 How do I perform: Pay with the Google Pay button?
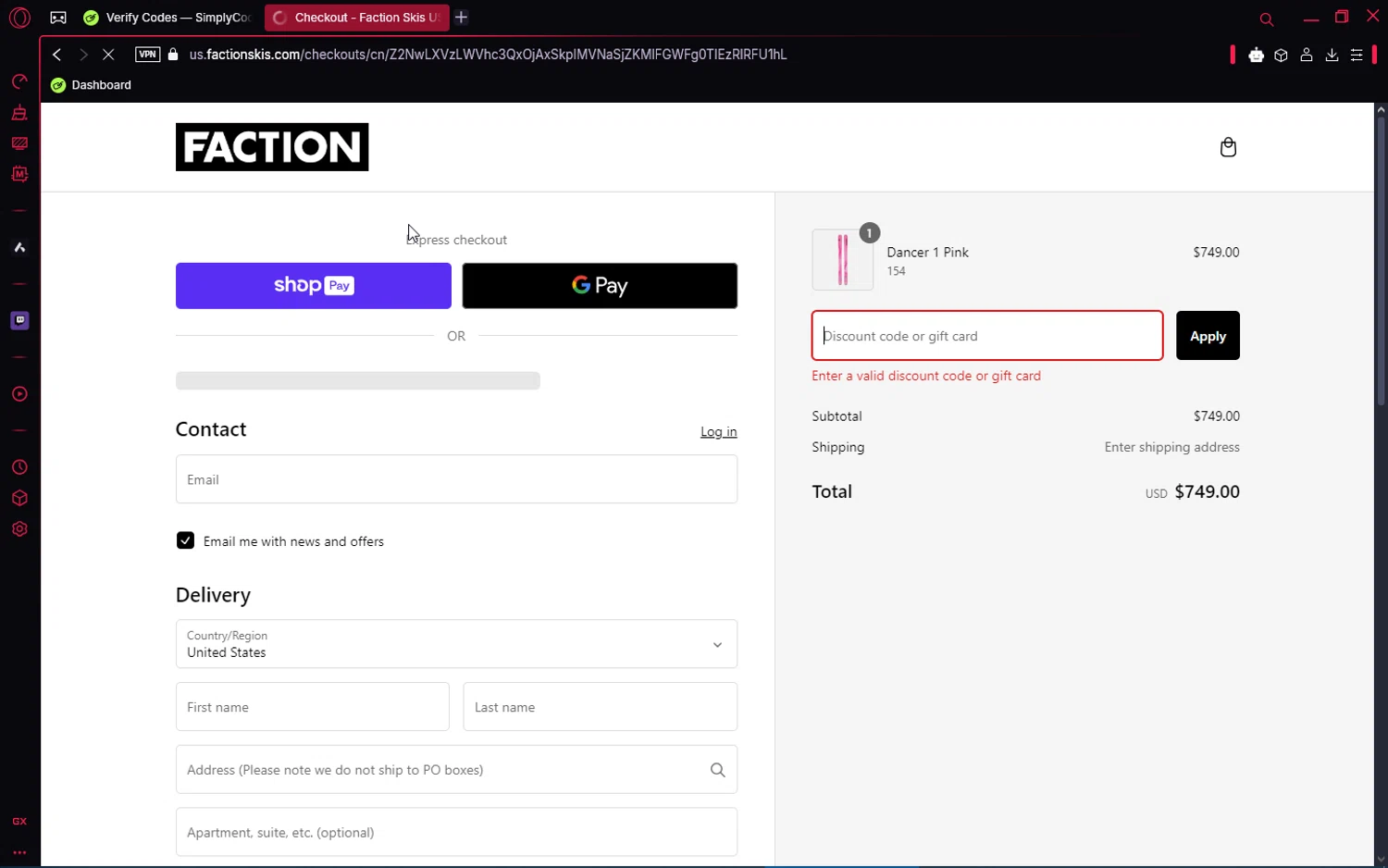pos(600,286)
